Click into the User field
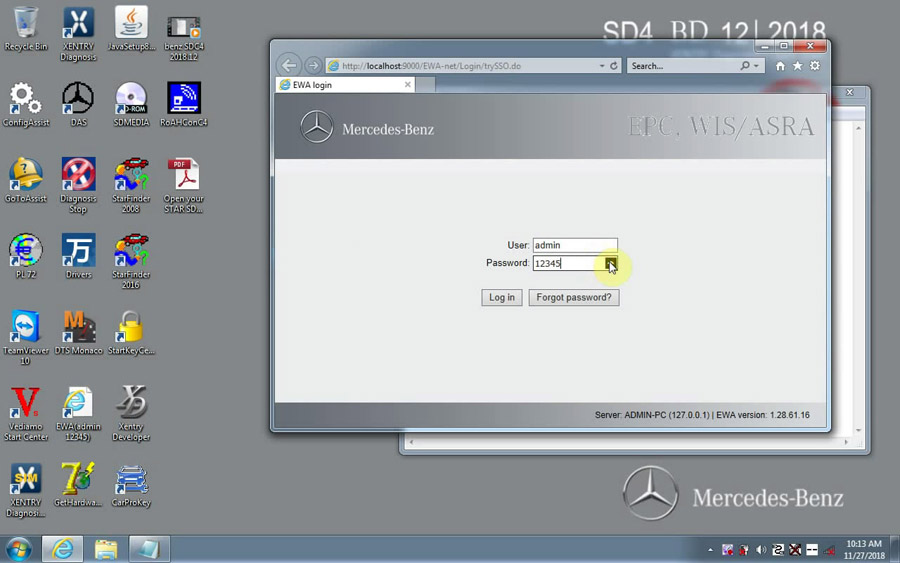The height and width of the screenshot is (563, 900). (x=575, y=245)
